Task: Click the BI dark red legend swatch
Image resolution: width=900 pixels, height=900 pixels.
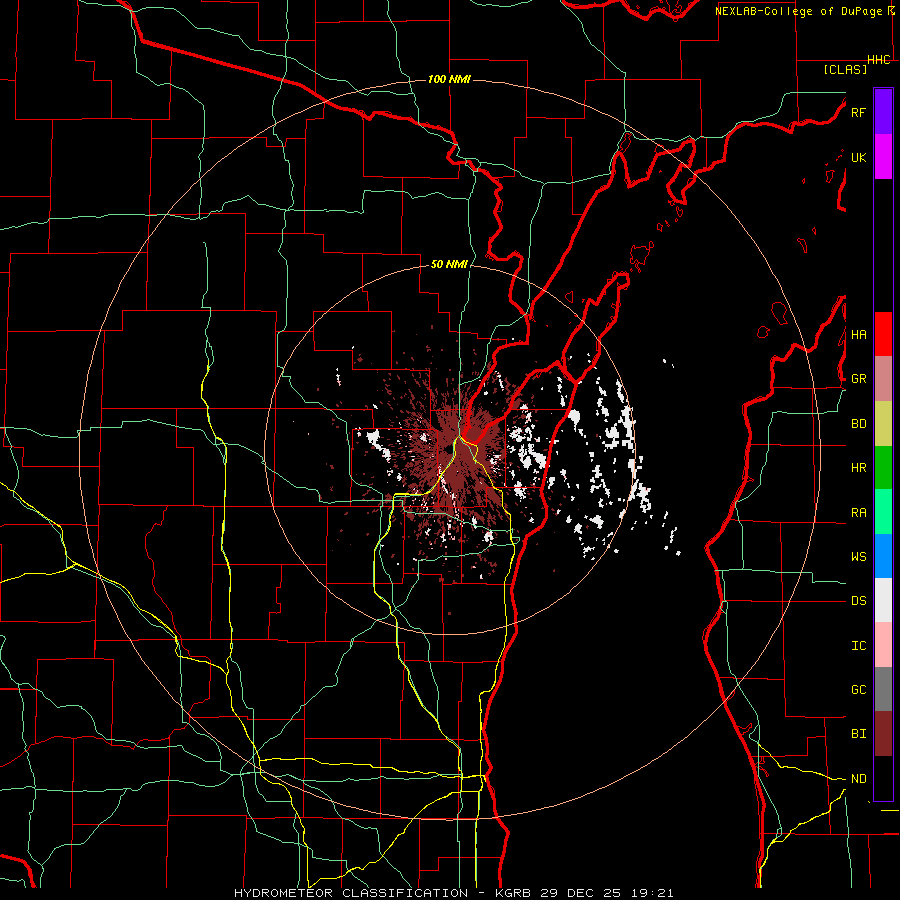Action: pos(883,734)
